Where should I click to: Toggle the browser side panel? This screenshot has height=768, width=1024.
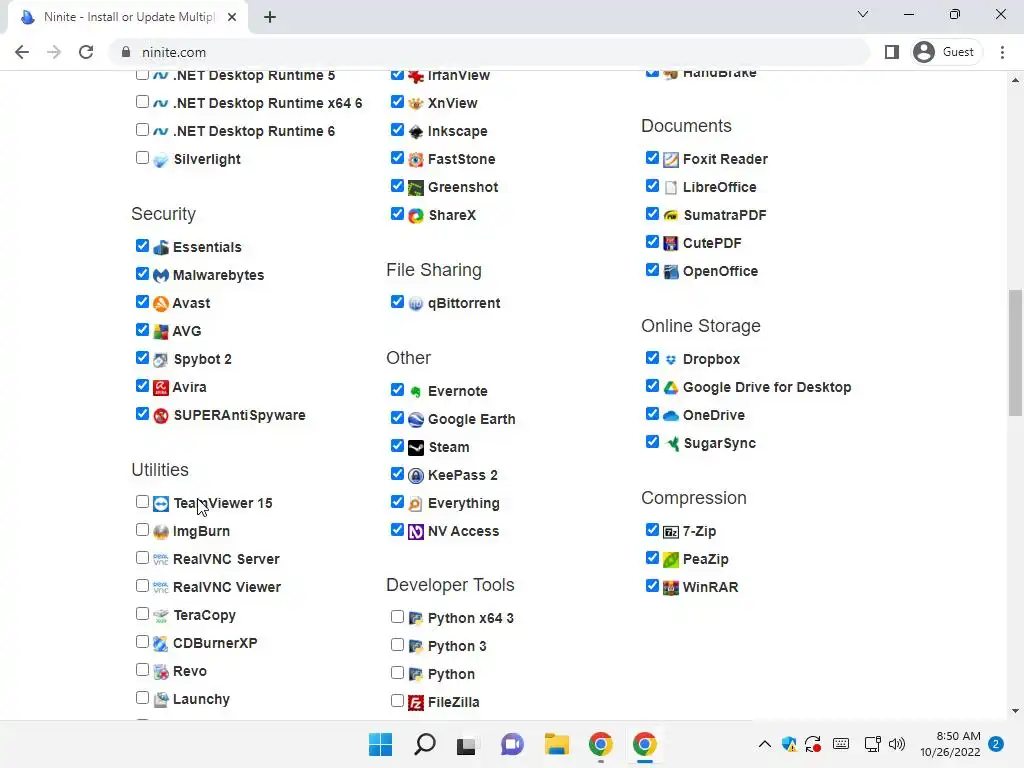[x=891, y=52]
